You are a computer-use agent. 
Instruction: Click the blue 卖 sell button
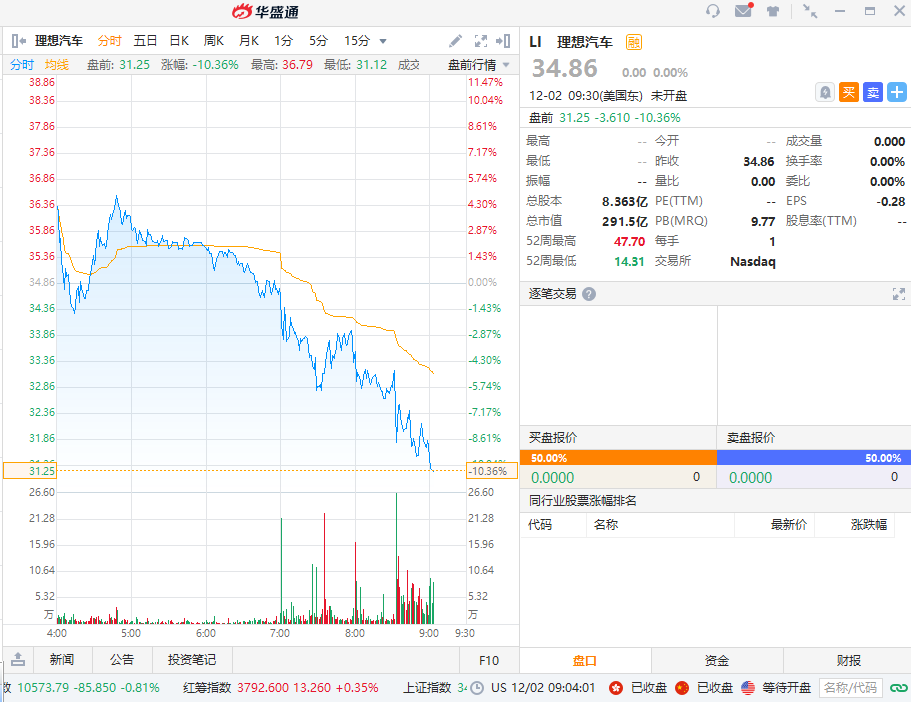click(x=873, y=92)
